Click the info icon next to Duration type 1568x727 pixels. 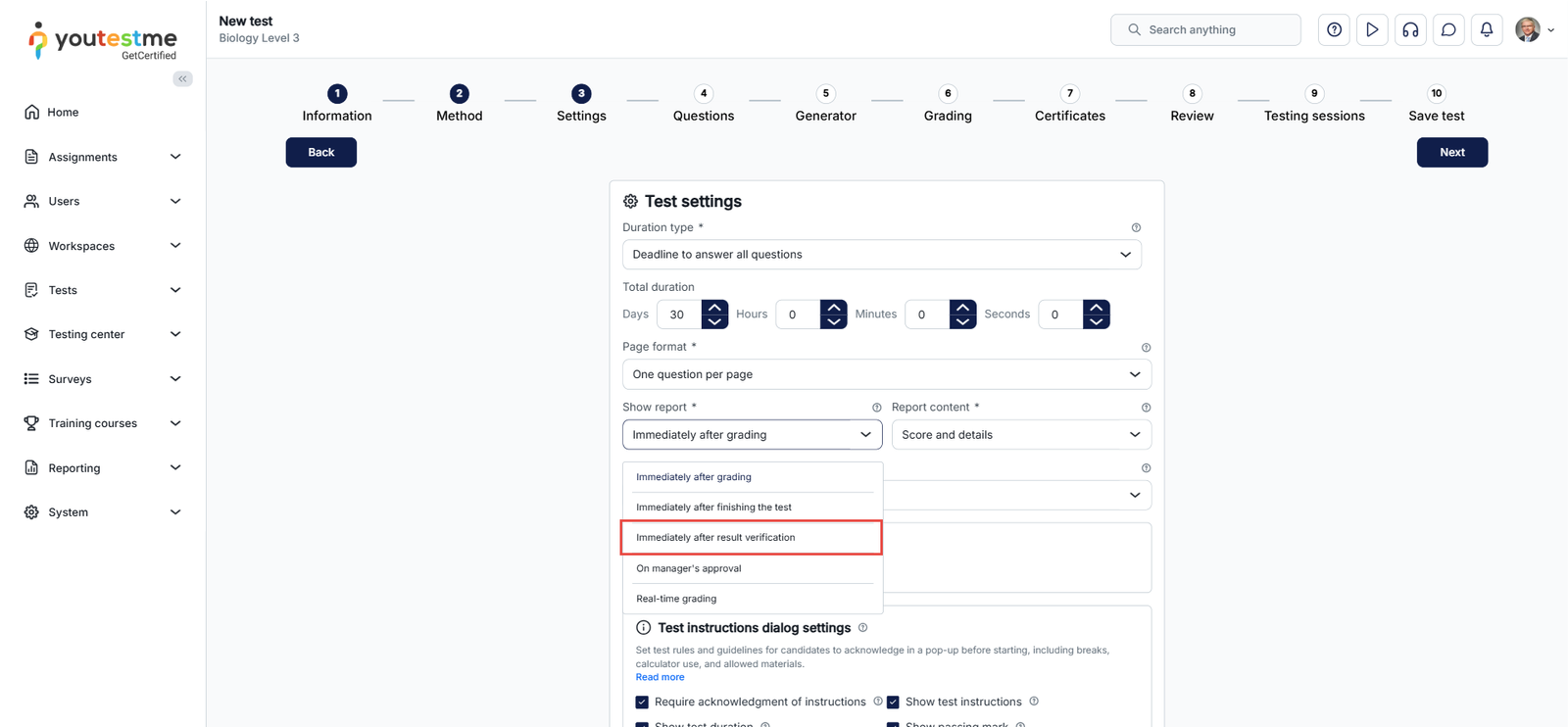(1136, 228)
